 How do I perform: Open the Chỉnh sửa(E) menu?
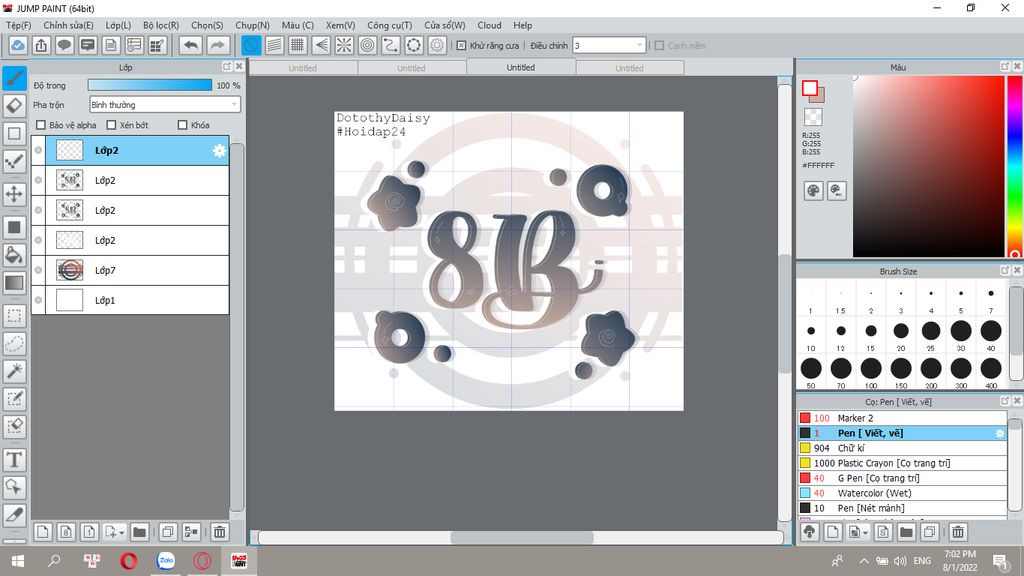[68, 25]
